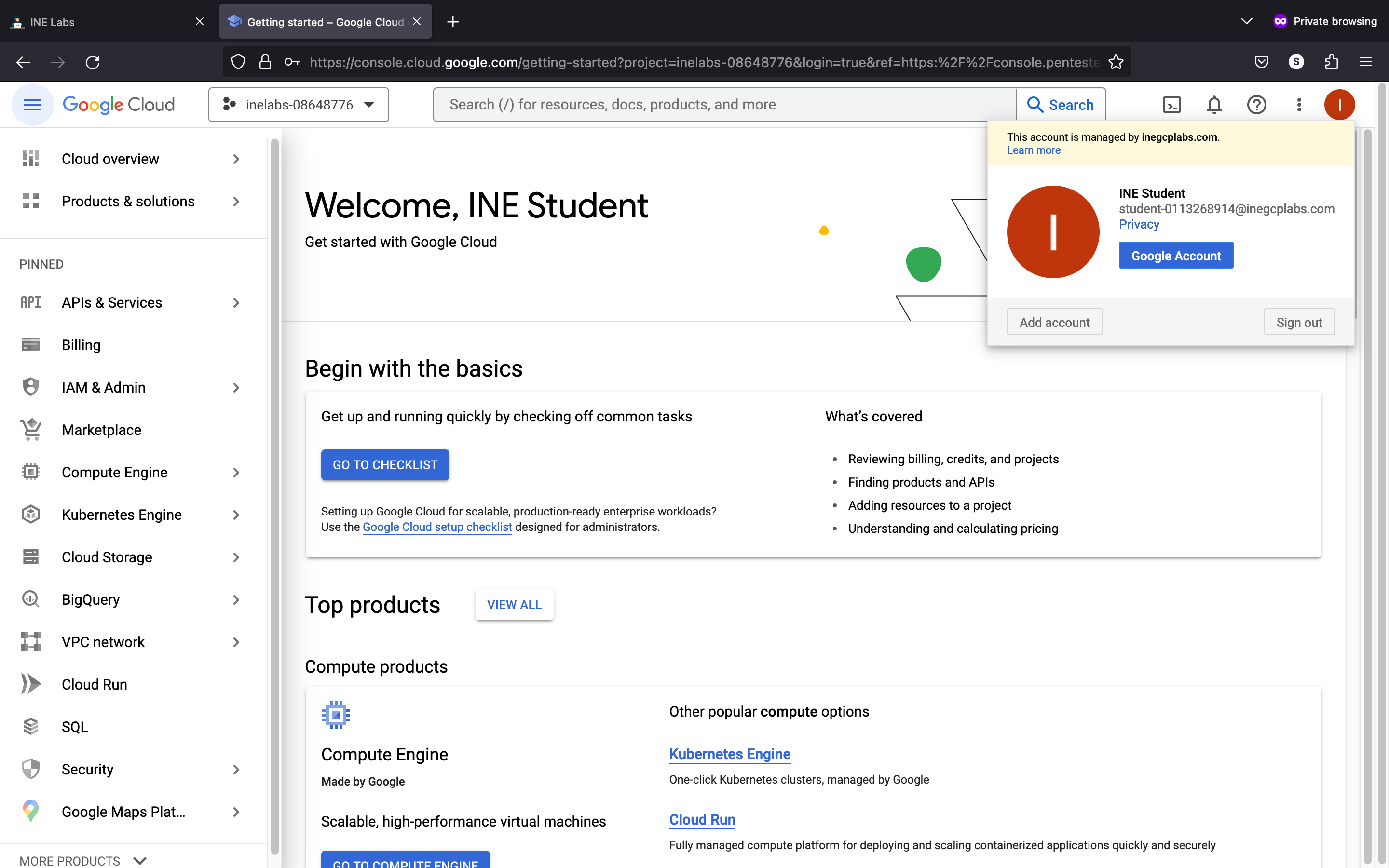Image resolution: width=1389 pixels, height=868 pixels.
Task: Go back with the browser back arrow
Action: point(23,62)
